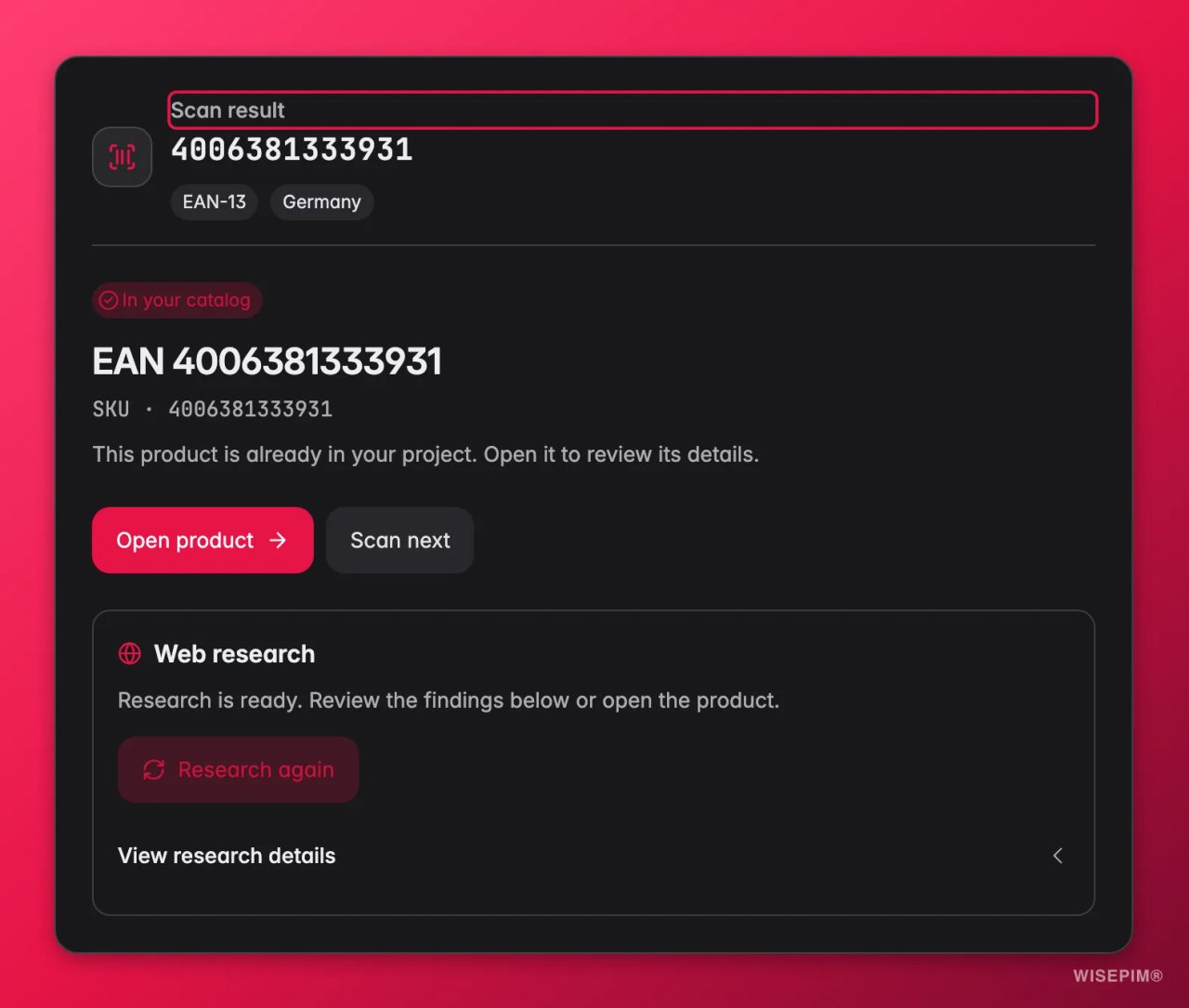Viewport: 1189px width, 1008px height.
Task: Click the barcode scanner icon
Action: pyautogui.click(x=122, y=157)
